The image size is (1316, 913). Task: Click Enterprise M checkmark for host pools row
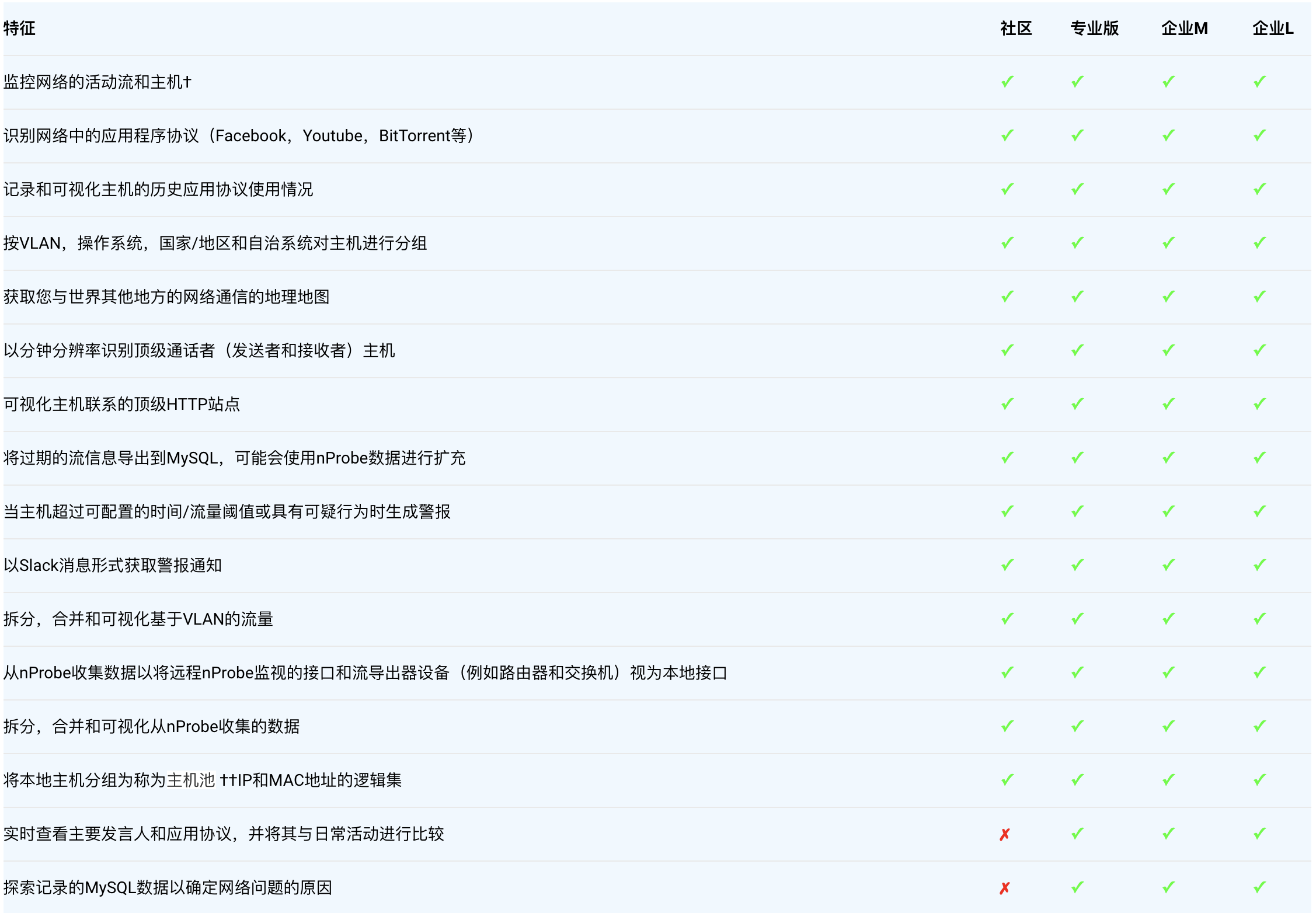coord(1168,780)
